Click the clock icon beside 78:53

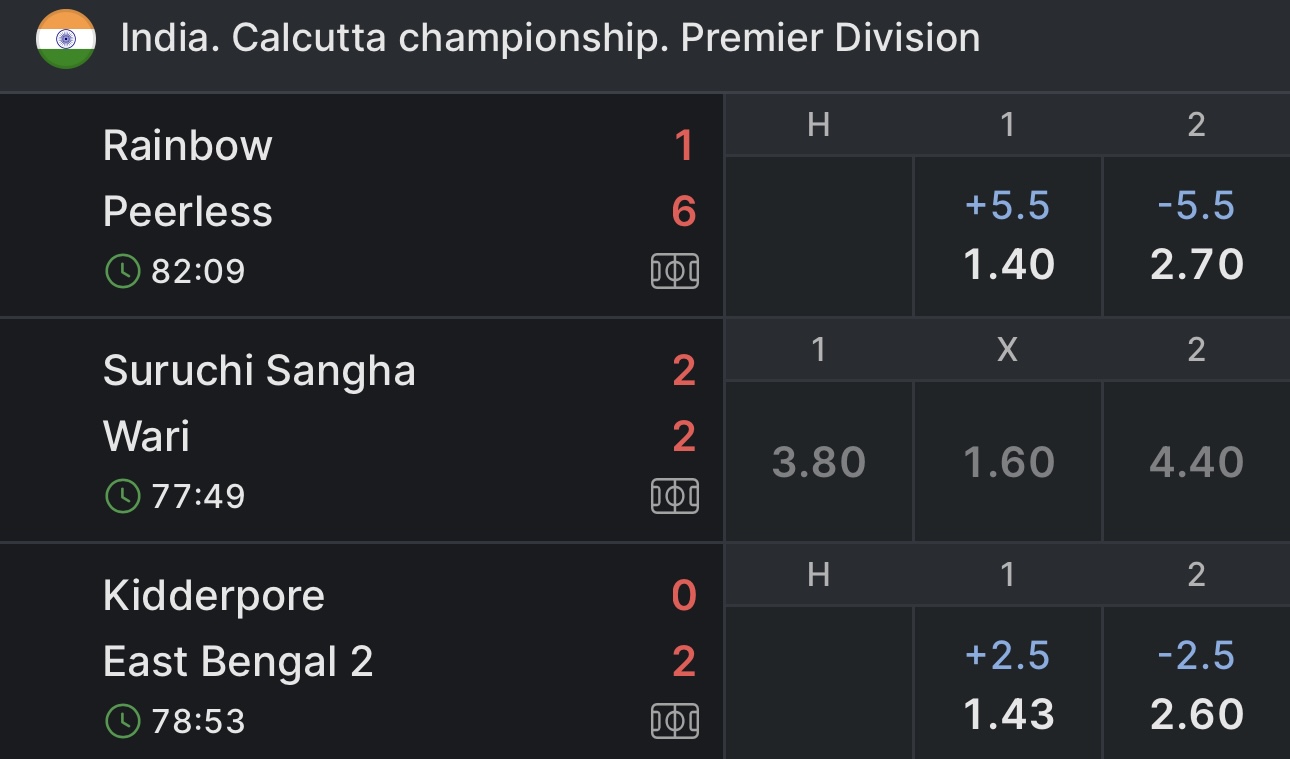123,721
